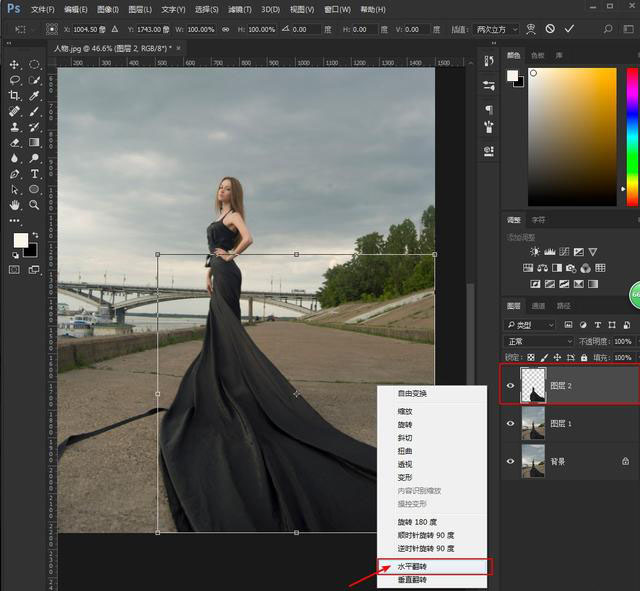640x591 pixels.
Task: Toggle maintain aspect ratio link
Action: point(225,29)
